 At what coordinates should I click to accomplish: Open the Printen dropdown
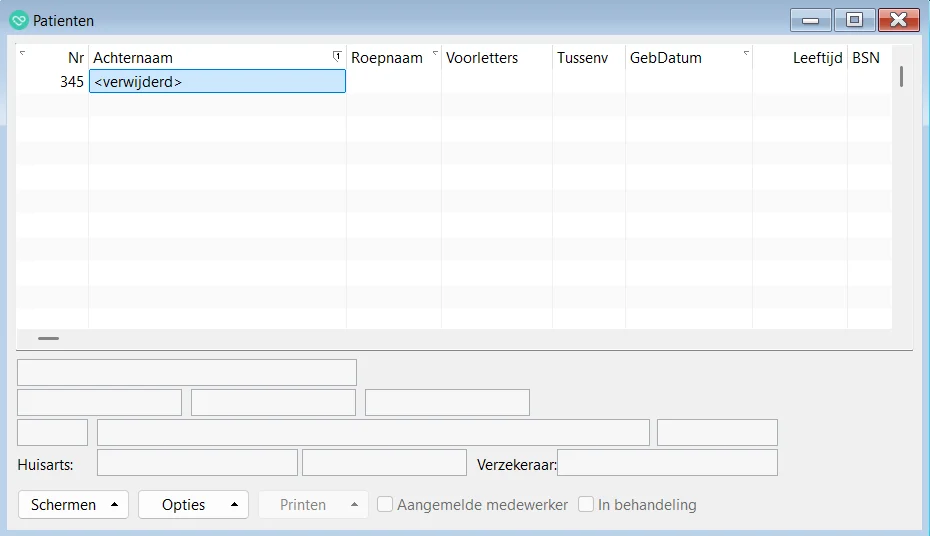click(313, 505)
